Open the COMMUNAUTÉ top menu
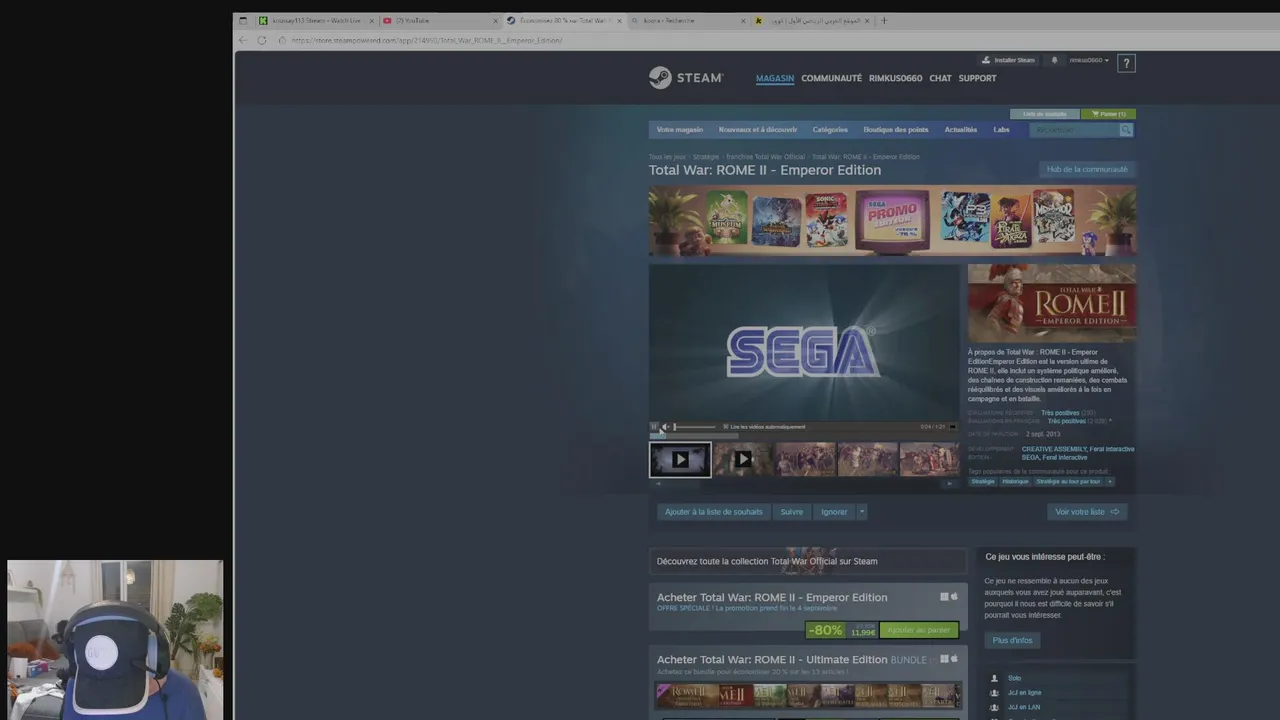1280x720 pixels. coord(831,78)
